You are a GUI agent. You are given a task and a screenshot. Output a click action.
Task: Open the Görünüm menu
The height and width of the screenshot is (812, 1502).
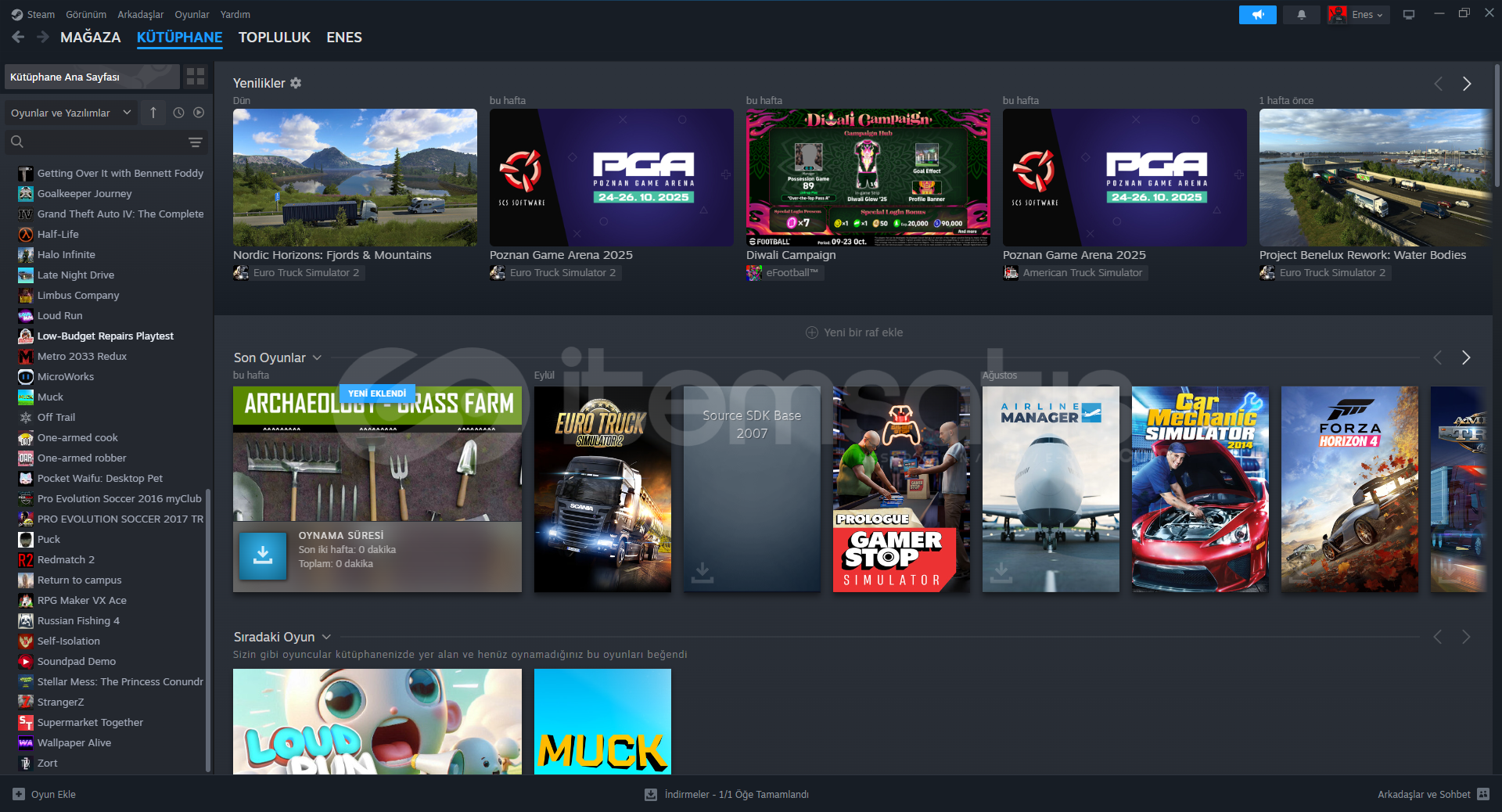86,14
